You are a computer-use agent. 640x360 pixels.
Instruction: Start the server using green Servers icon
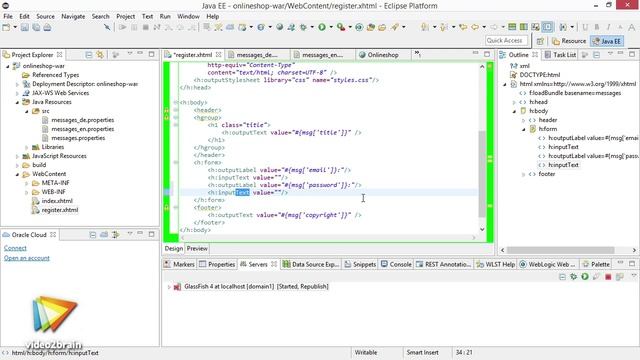[585, 277]
